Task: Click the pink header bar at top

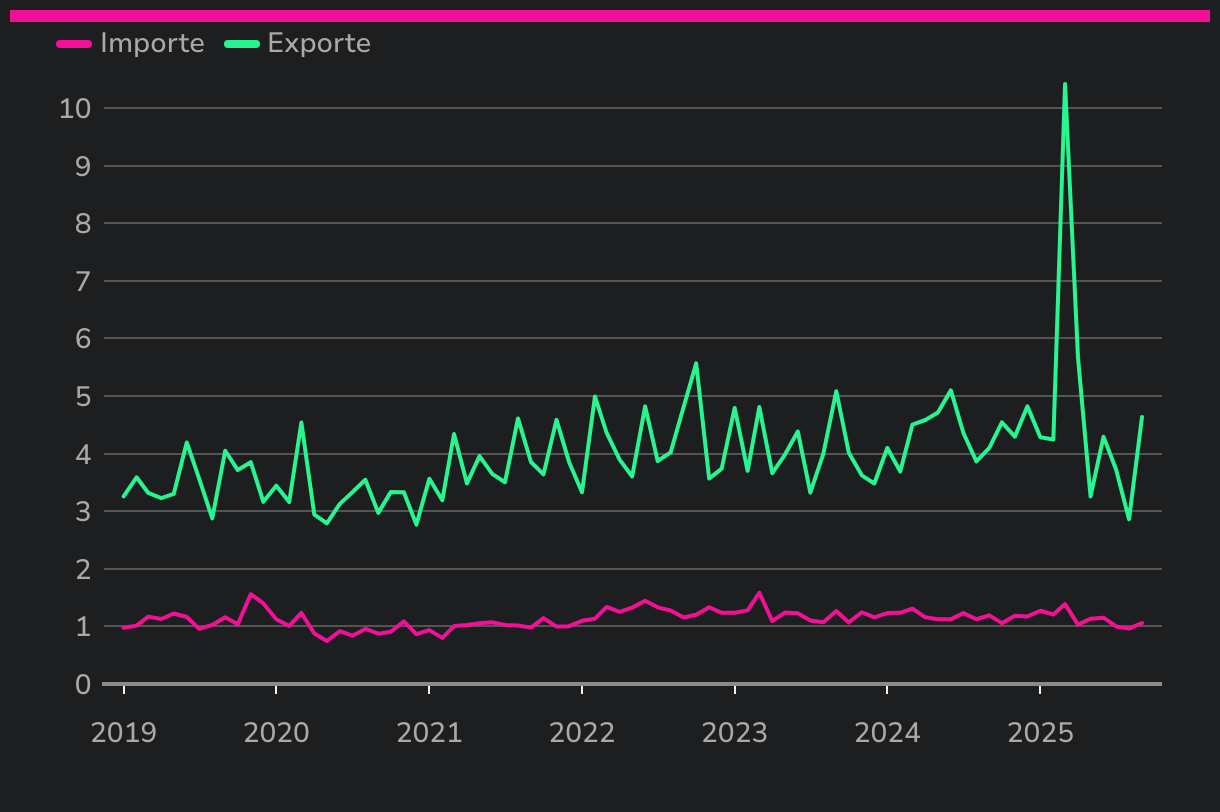Action: tap(610, 15)
